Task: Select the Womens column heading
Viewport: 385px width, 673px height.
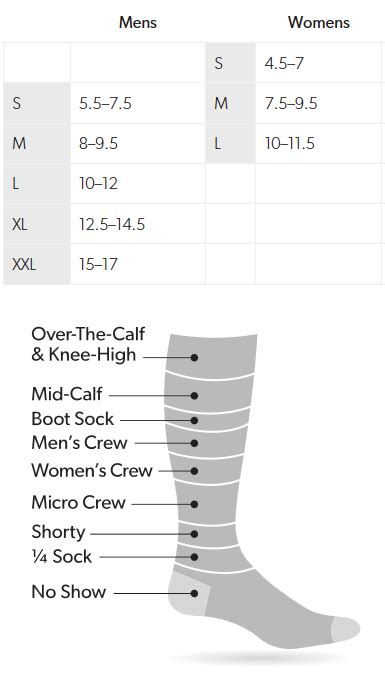Action: click(319, 22)
